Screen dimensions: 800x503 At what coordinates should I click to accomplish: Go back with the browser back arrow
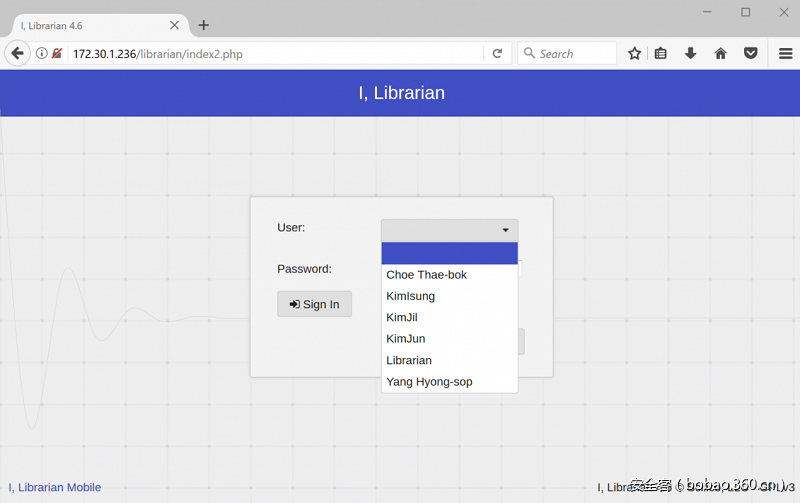click(17, 53)
